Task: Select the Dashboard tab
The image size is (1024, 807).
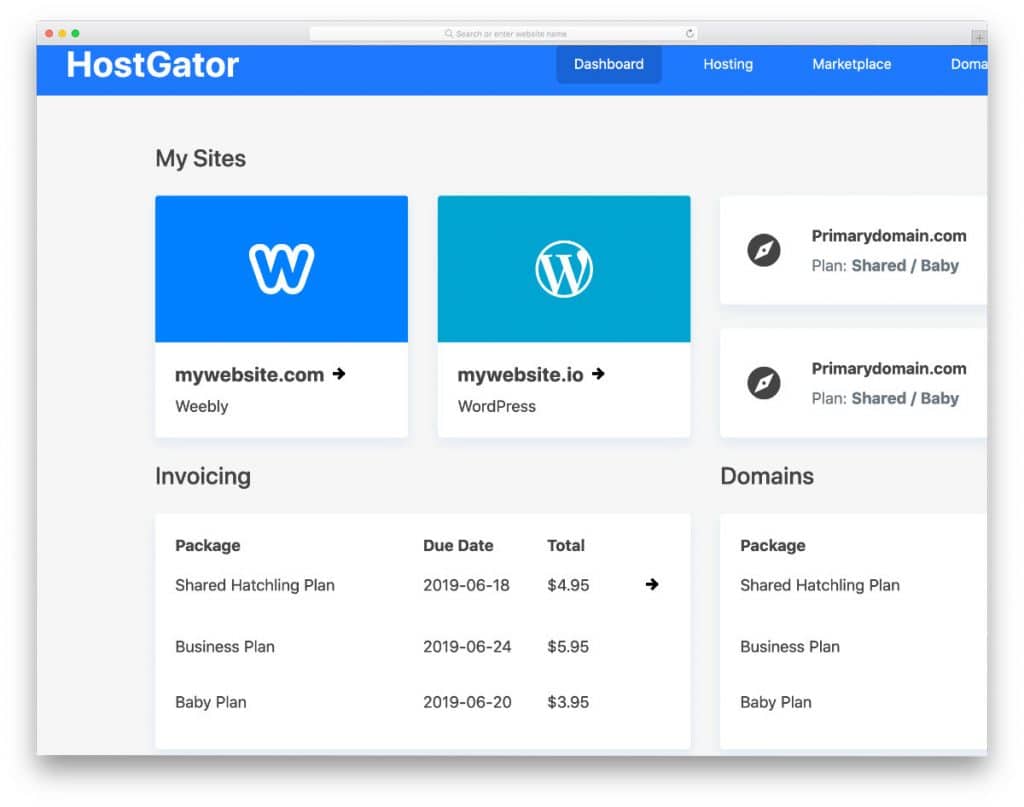Action: click(608, 64)
